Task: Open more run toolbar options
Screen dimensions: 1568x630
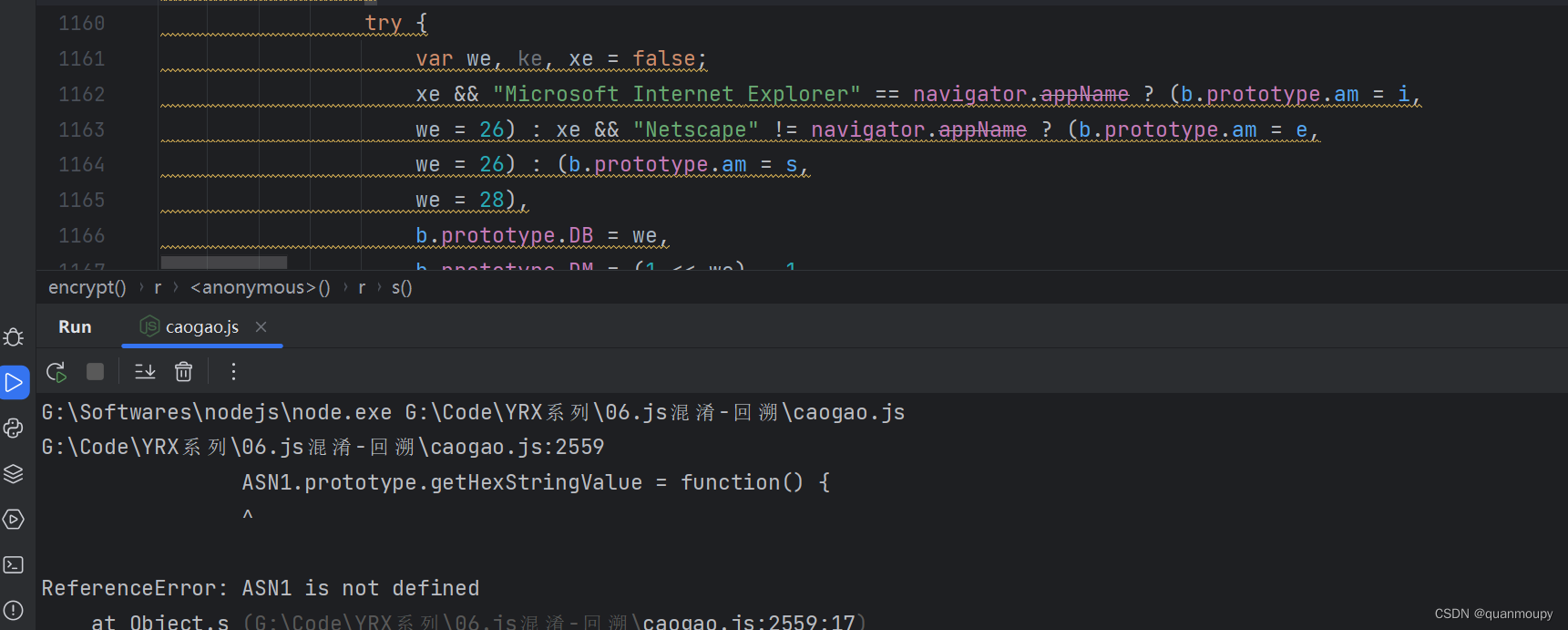Action: coord(233,371)
